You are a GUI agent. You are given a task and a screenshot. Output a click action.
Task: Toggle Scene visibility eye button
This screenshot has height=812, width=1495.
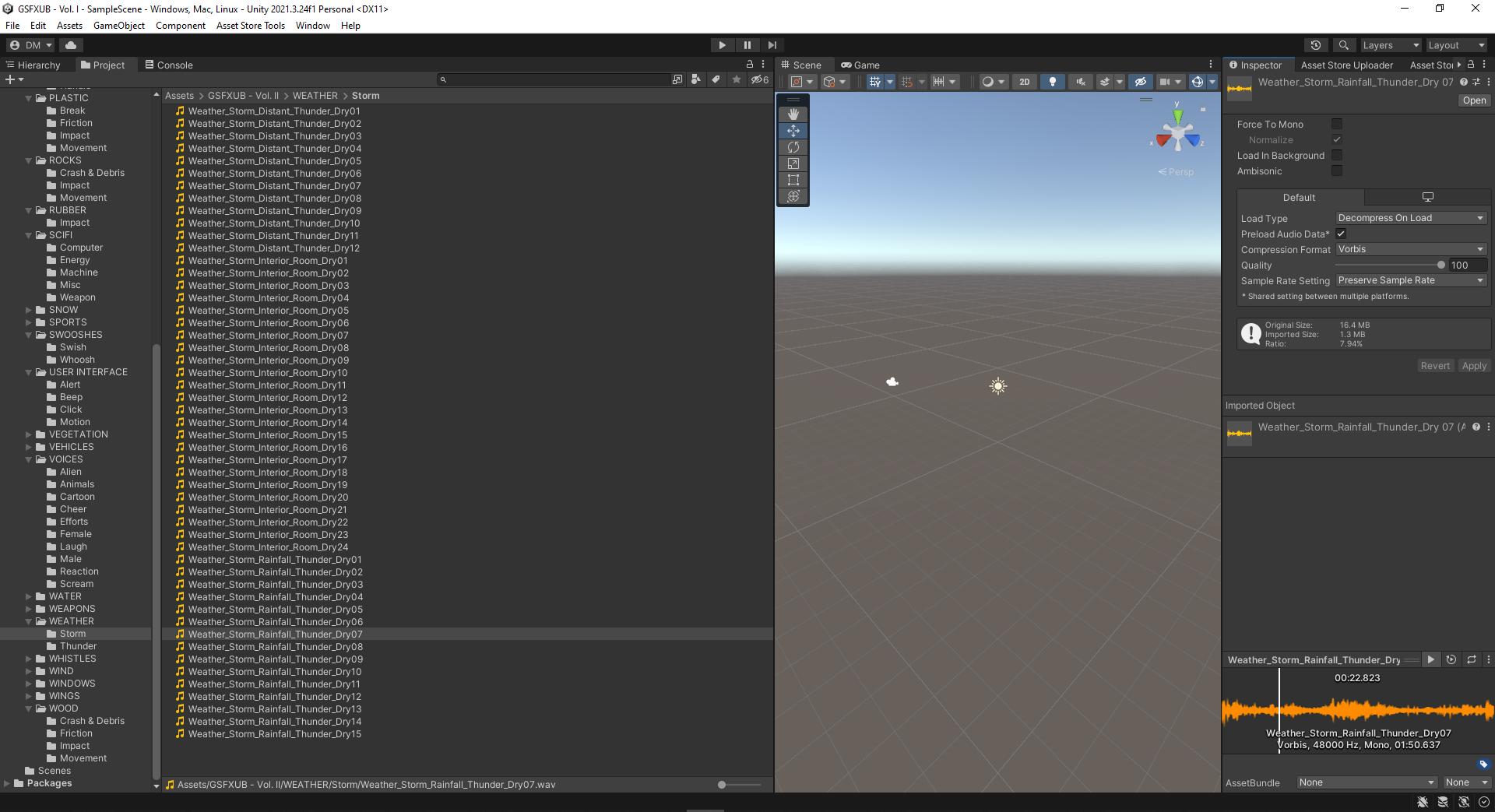point(1141,82)
